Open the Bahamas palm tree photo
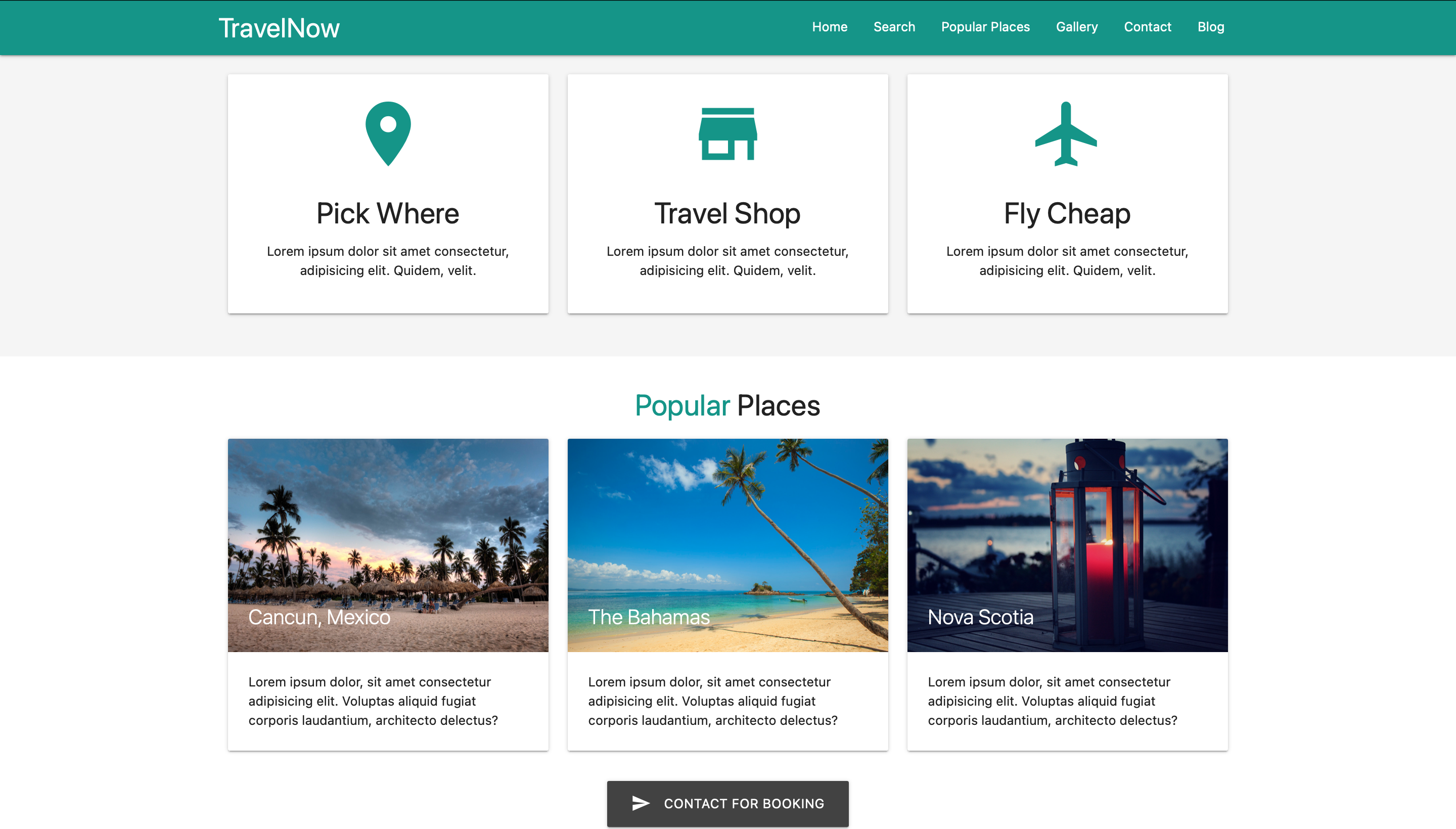This screenshot has height=829, width=1456. 727,545
